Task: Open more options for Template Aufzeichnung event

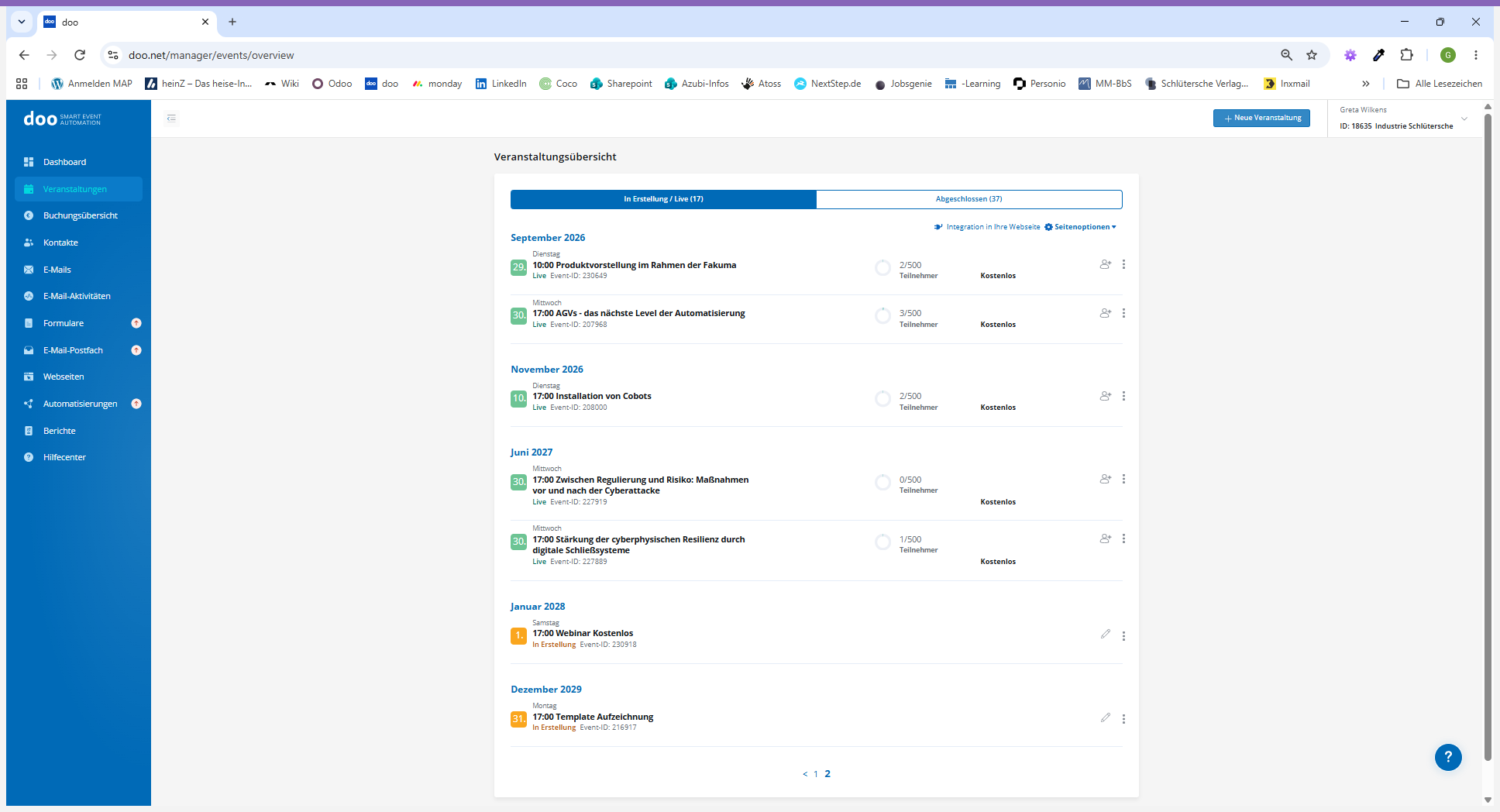Action: pyautogui.click(x=1123, y=719)
